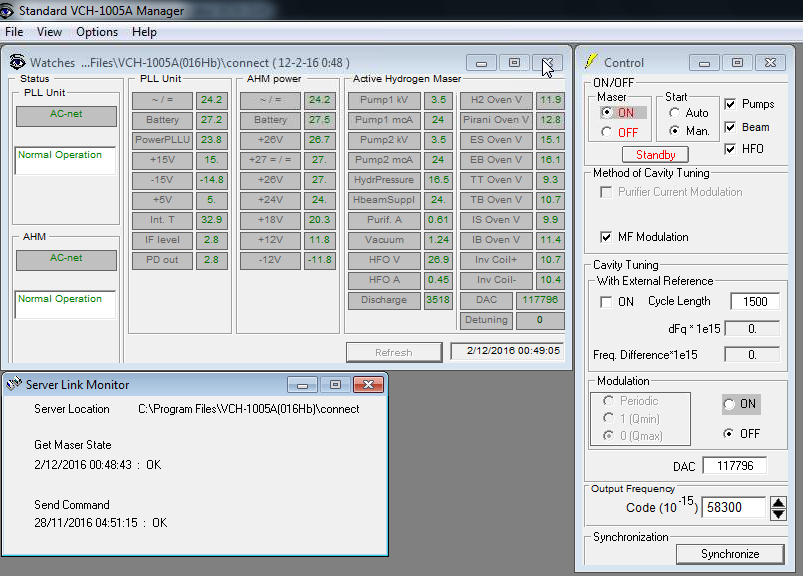Decrease the Output Frequency code with down arrow
The image size is (803, 576).
point(779,514)
